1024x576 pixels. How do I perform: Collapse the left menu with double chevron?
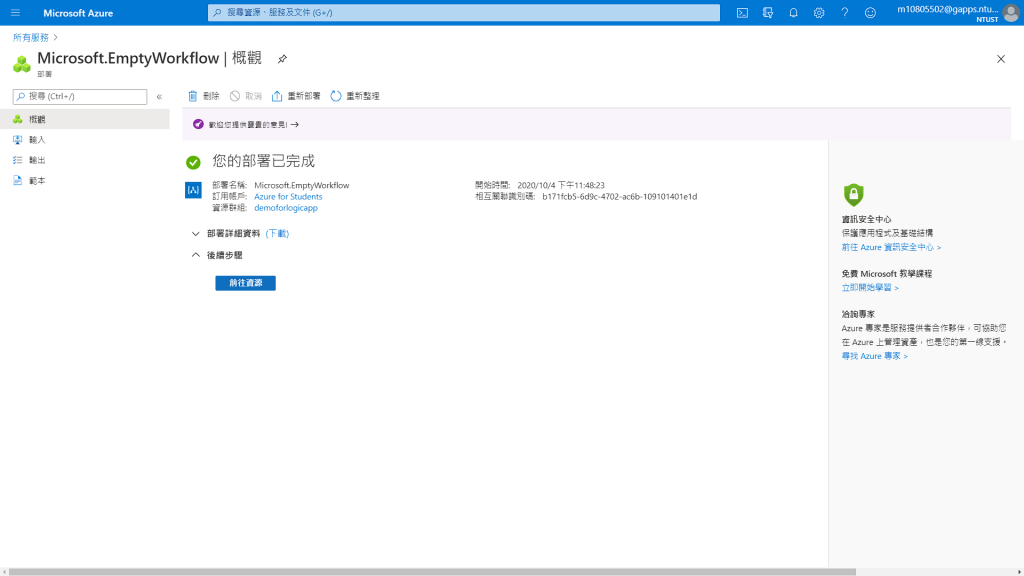click(x=159, y=97)
